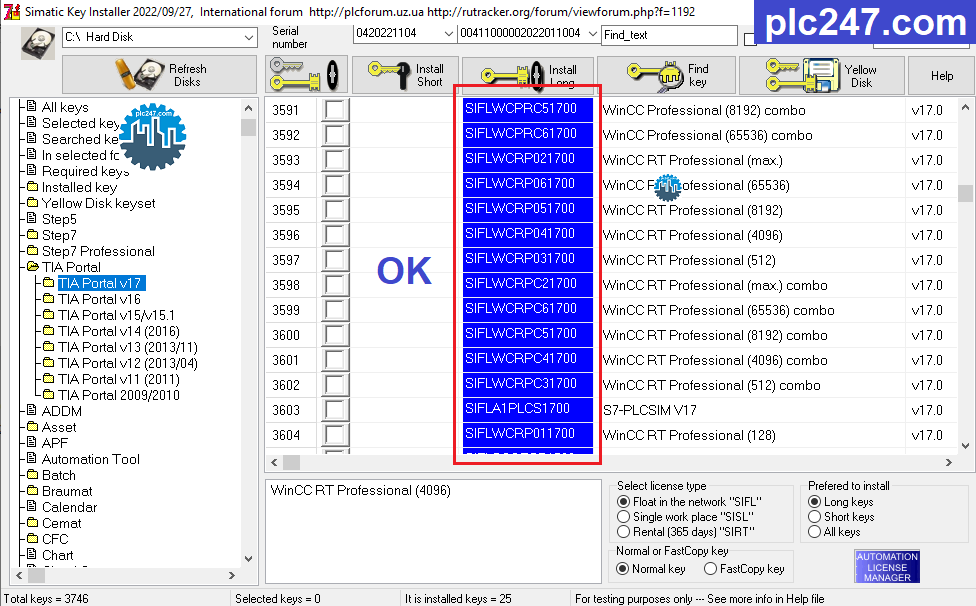Select Yellow Disk keyset folder
Screen dimensions: 976x606
98,203
